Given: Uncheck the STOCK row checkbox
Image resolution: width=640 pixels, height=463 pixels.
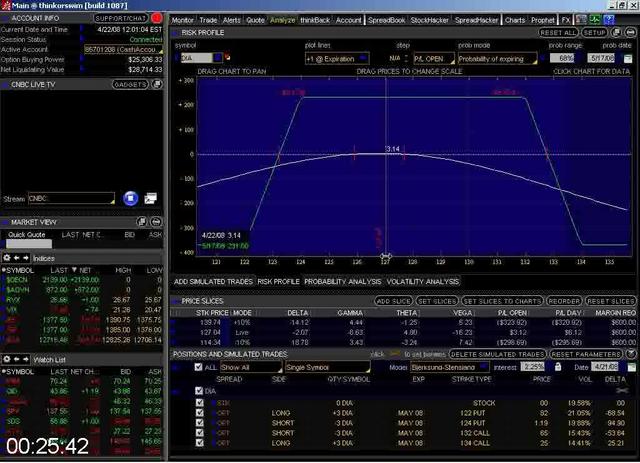Looking at the screenshot, I should click(200, 403).
